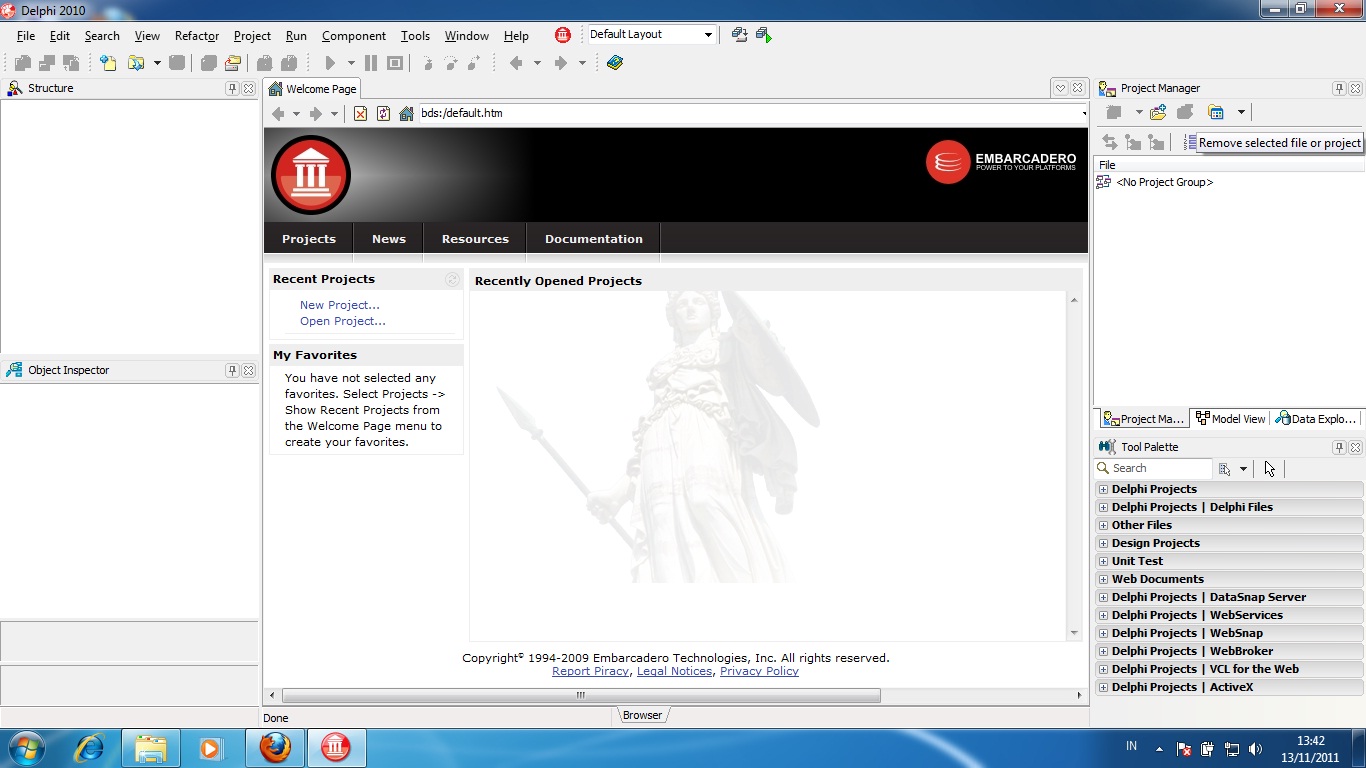Open Help contents book icon
1366x768 pixels.
615,63
